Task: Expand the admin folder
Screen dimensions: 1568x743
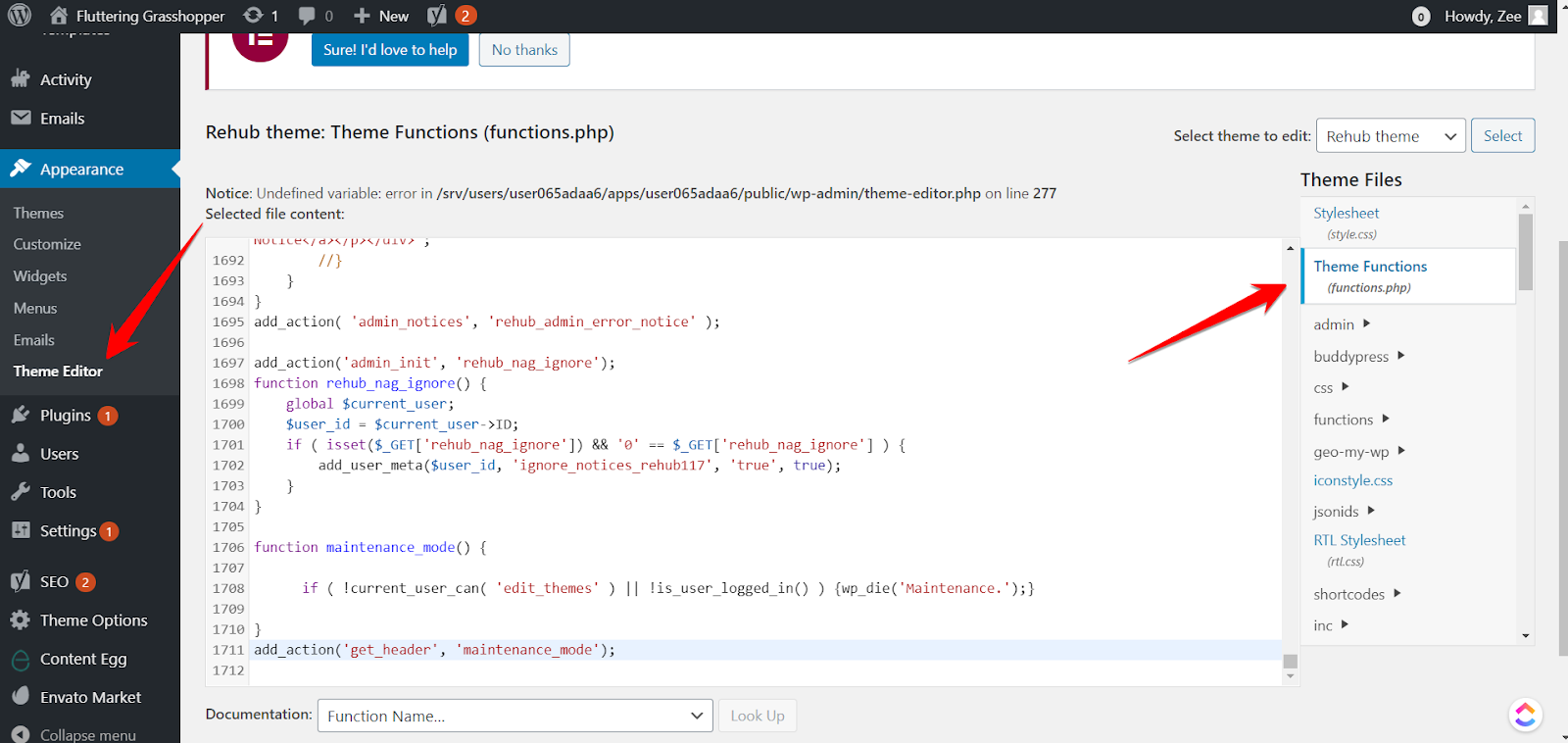Action: 1366,323
